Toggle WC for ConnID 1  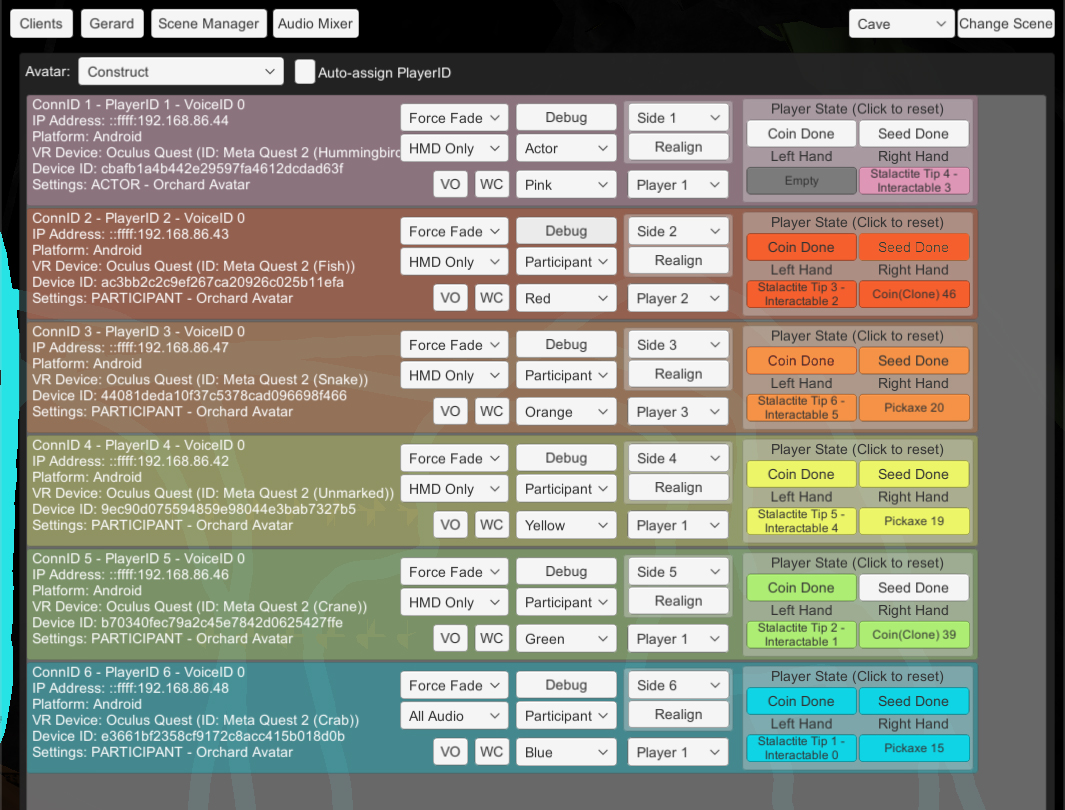(492, 184)
